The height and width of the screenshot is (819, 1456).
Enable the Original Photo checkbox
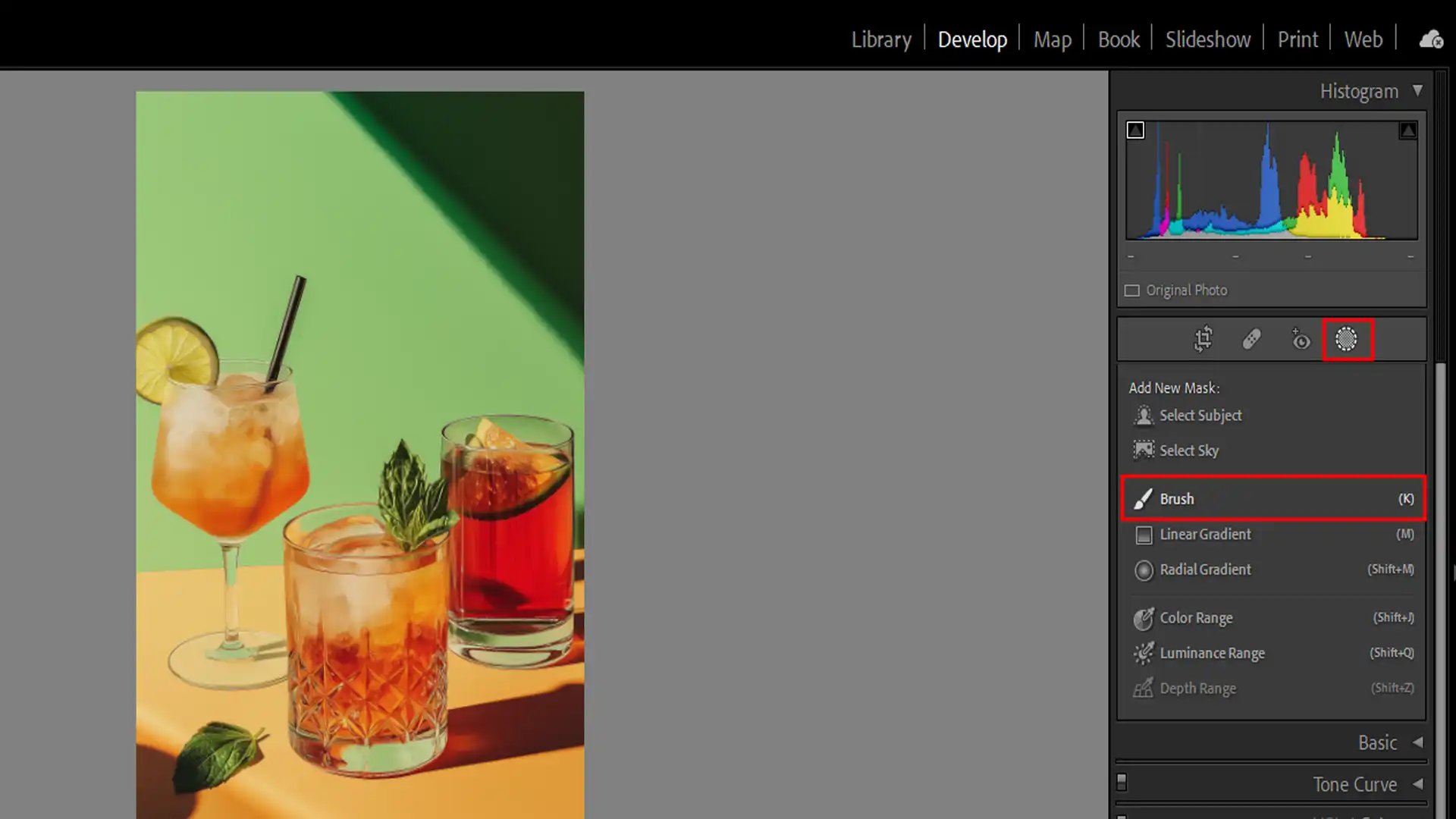coord(1132,290)
